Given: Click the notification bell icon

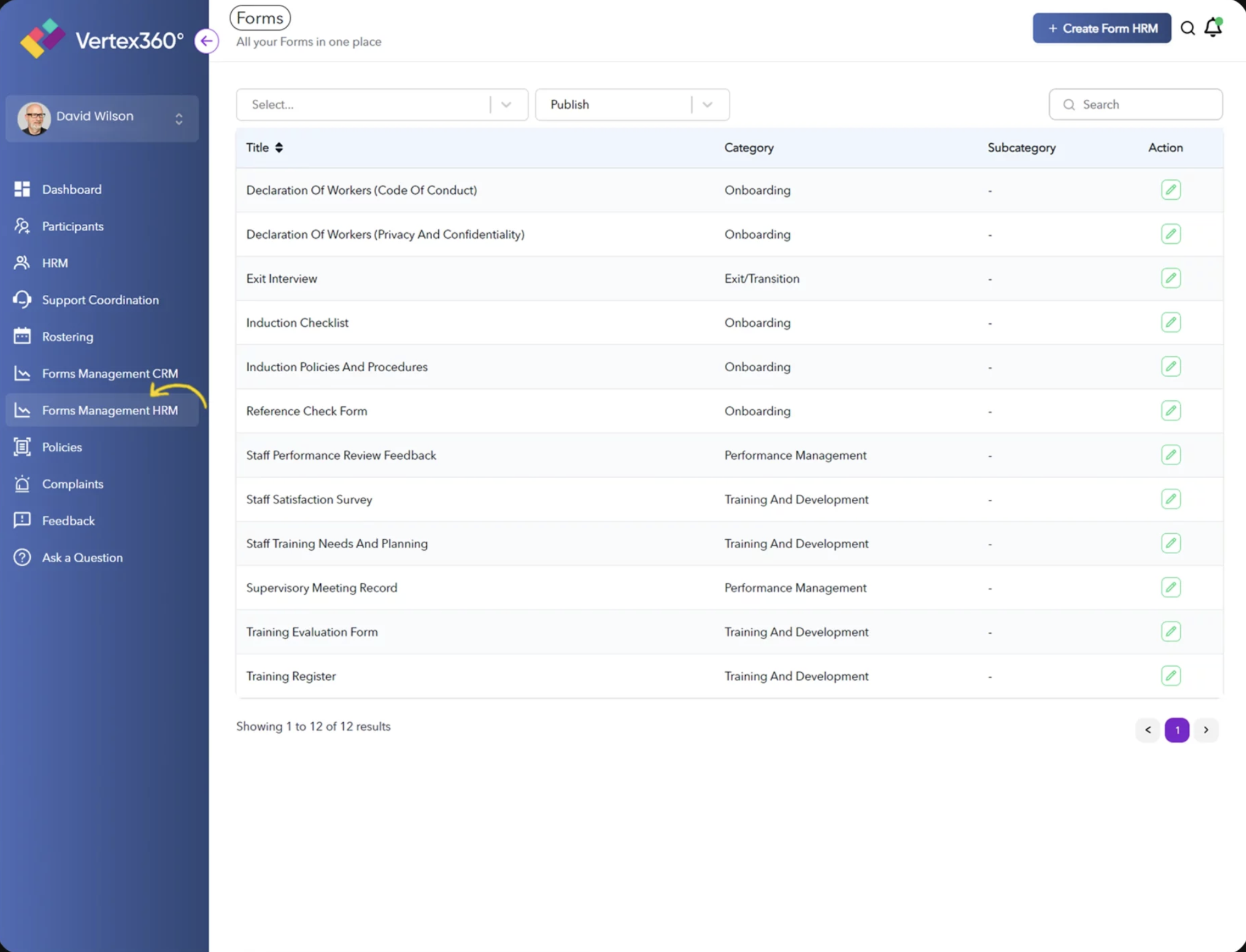Looking at the screenshot, I should (x=1213, y=28).
